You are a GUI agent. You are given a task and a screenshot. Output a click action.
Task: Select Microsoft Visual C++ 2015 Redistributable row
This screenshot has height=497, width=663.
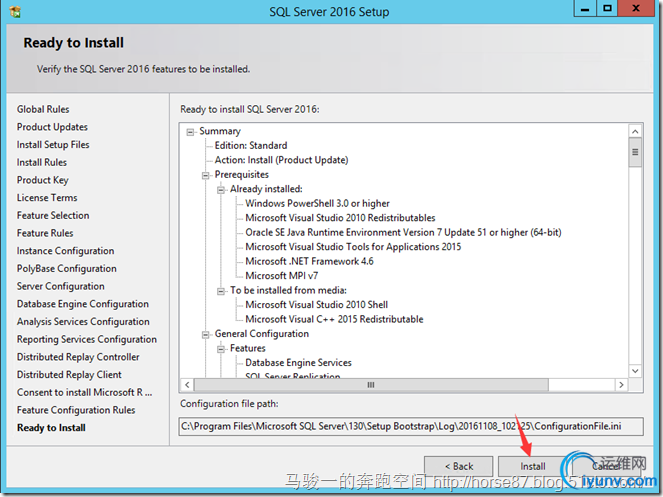(334, 320)
